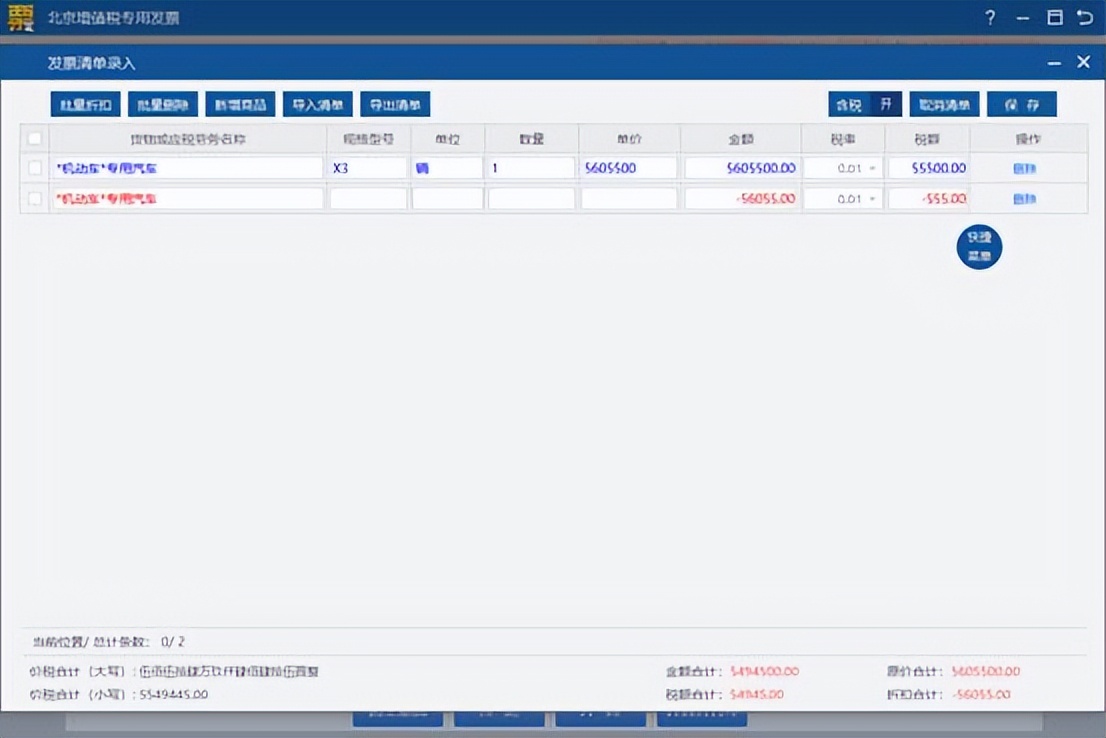Click the restore/refresh icon in the title bar
This screenshot has height=738, width=1106.
[x=1086, y=17]
